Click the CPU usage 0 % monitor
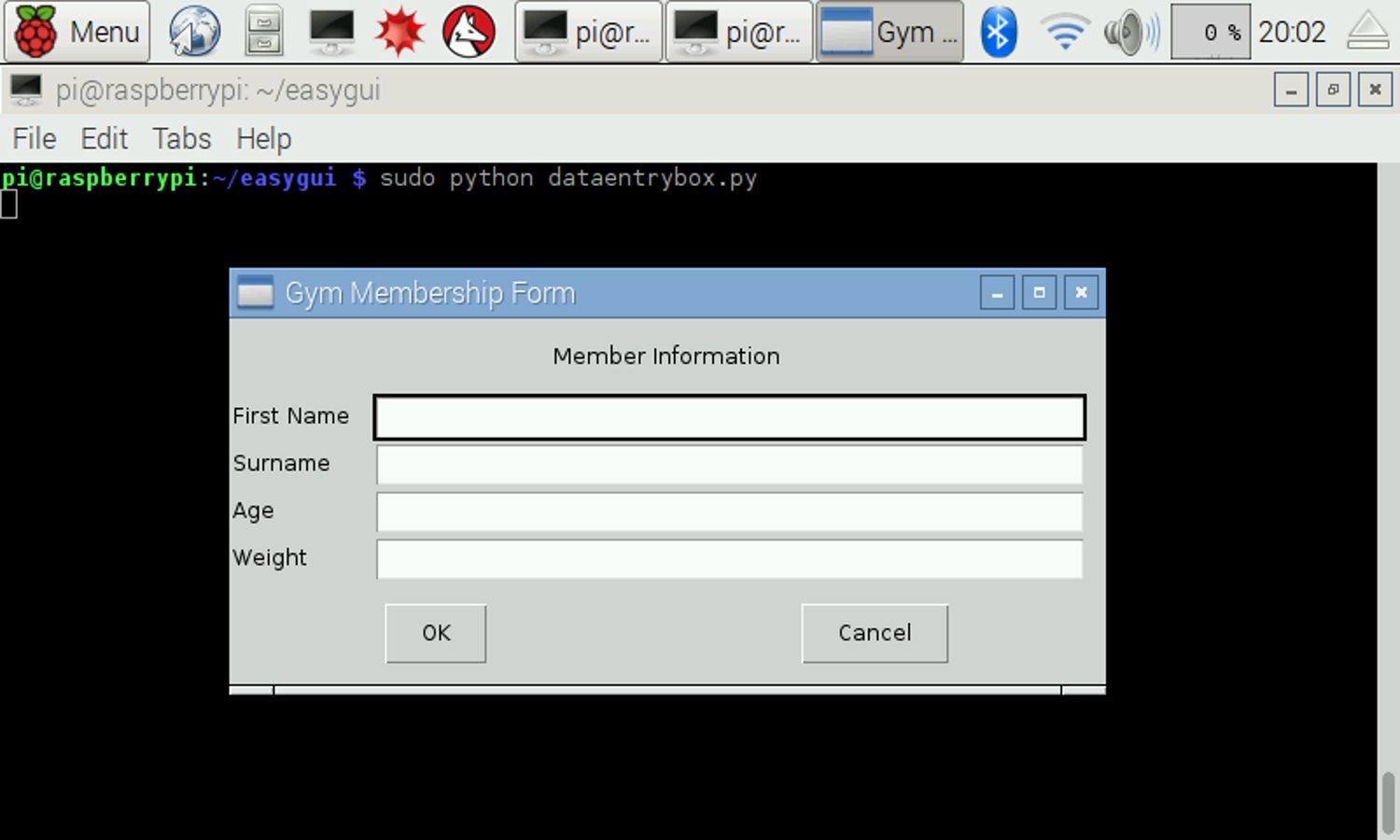Viewport: 1400px width, 840px height. click(x=1211, y=31)
